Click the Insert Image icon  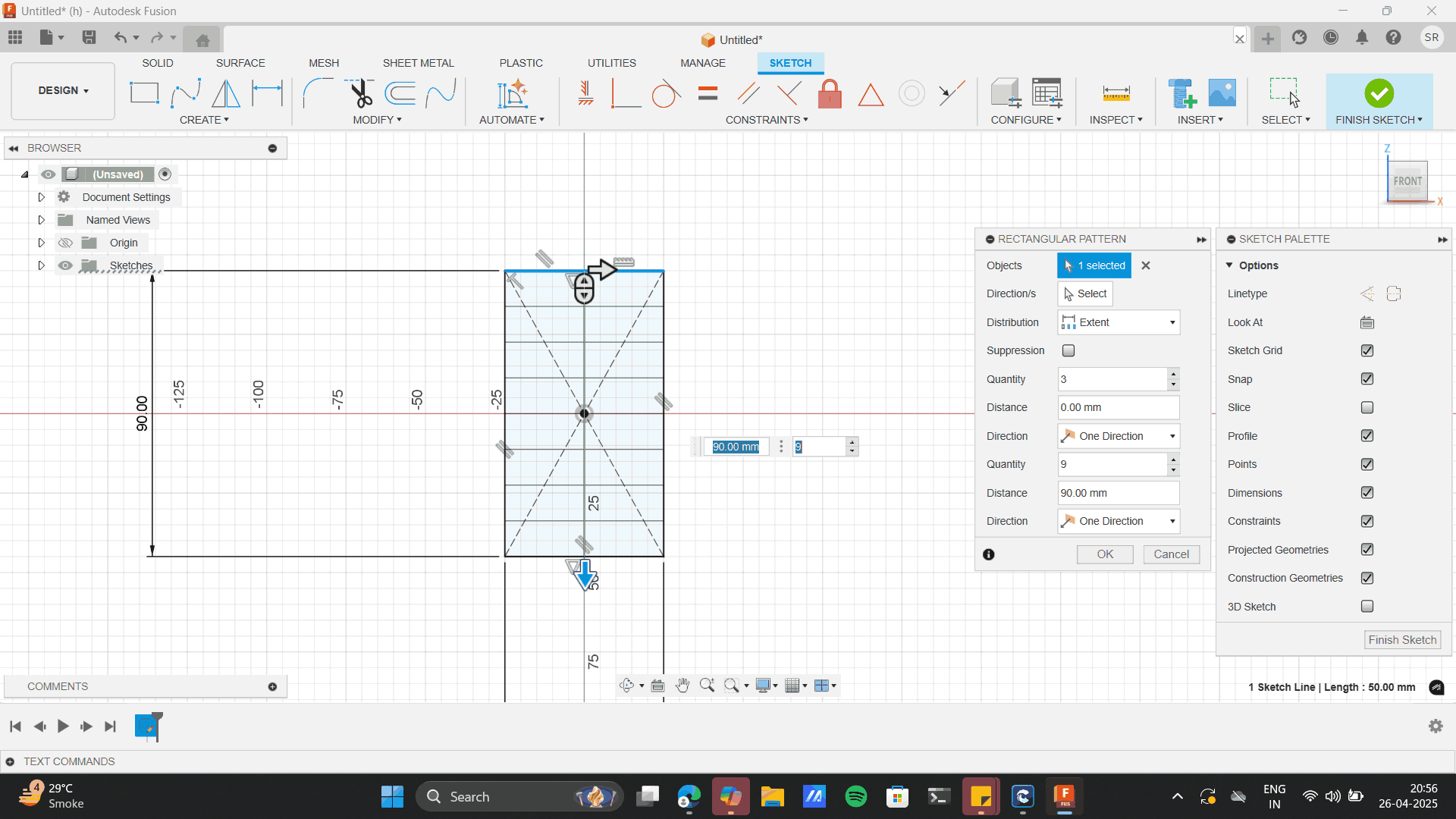[1222, 93]
